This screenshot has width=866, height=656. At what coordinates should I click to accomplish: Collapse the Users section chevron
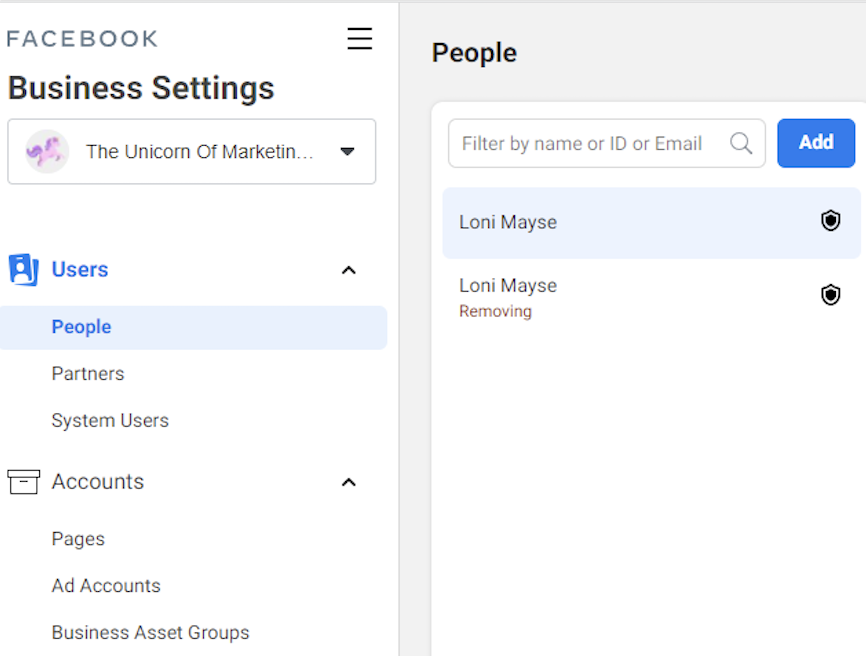click(348, 270)
